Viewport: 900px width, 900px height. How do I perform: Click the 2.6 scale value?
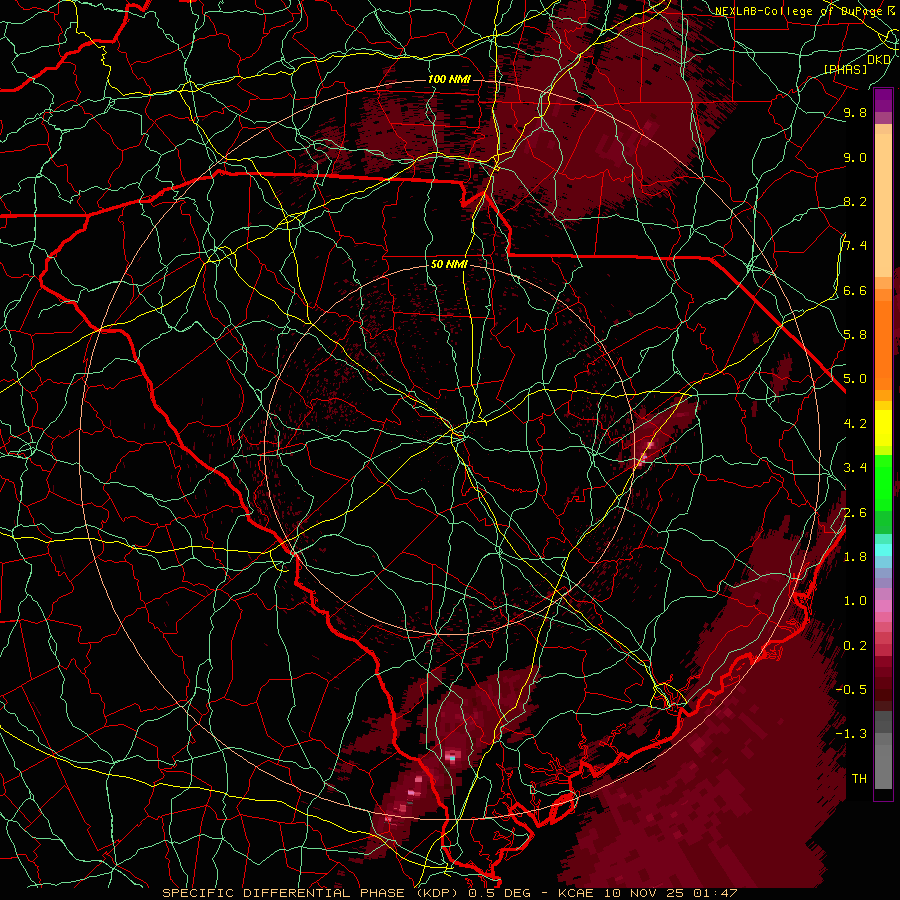[x=855, y=513]
